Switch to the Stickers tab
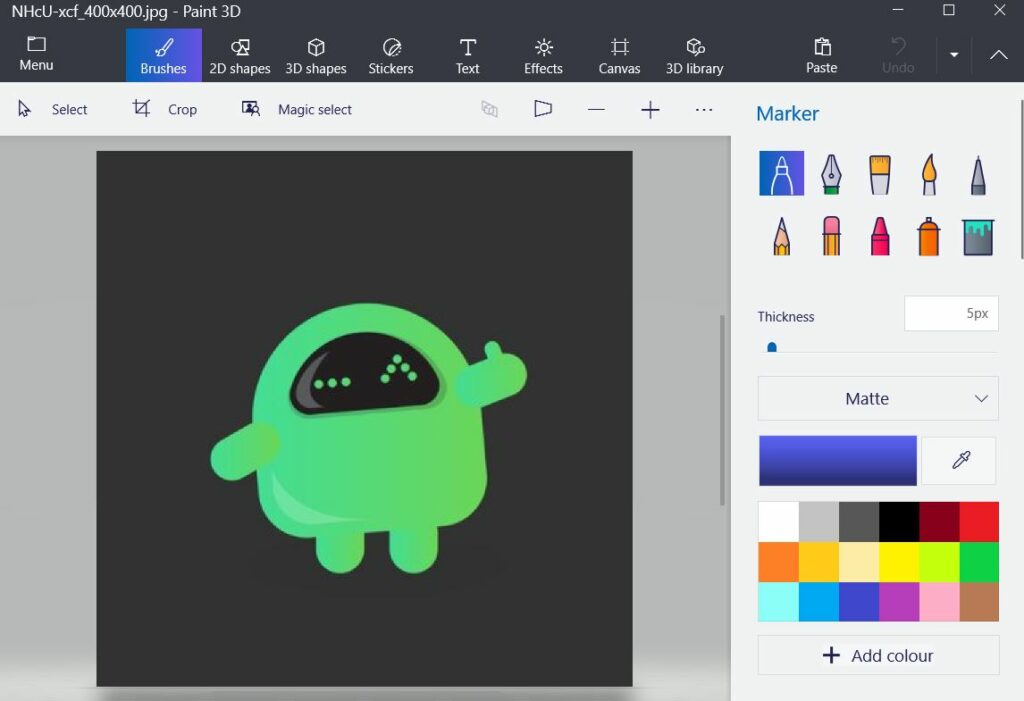The image size is (1024, 701). [x=390, y=55]
